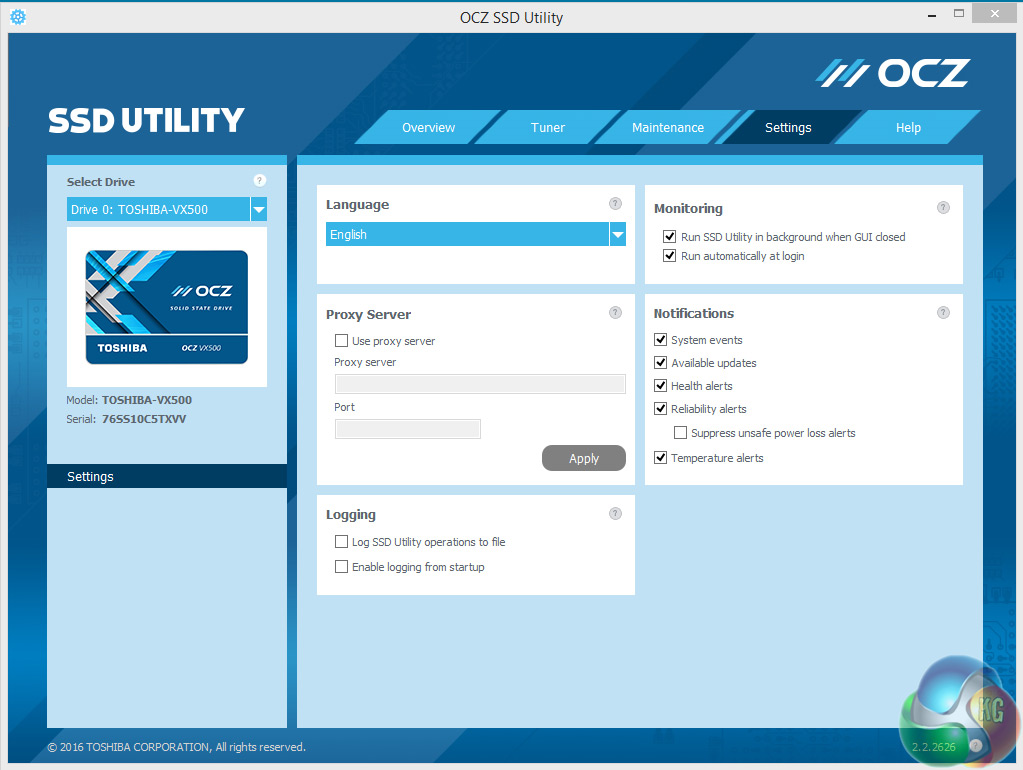Click the Apply button for proxy

[x=584, y=458]
